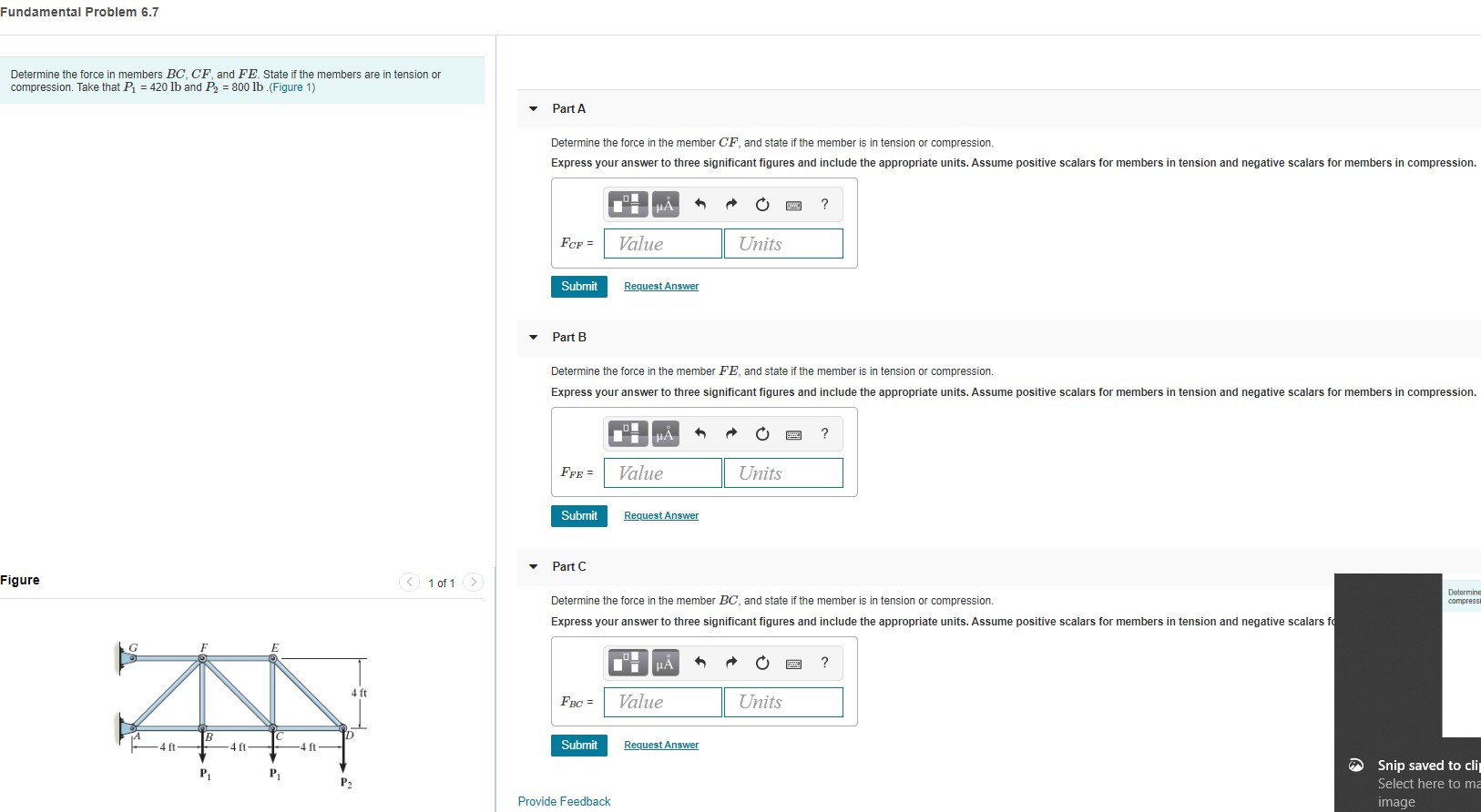Open units symbols icon in Part B toolbar
The image size is (1481, 812).
[x=665, y=433]
